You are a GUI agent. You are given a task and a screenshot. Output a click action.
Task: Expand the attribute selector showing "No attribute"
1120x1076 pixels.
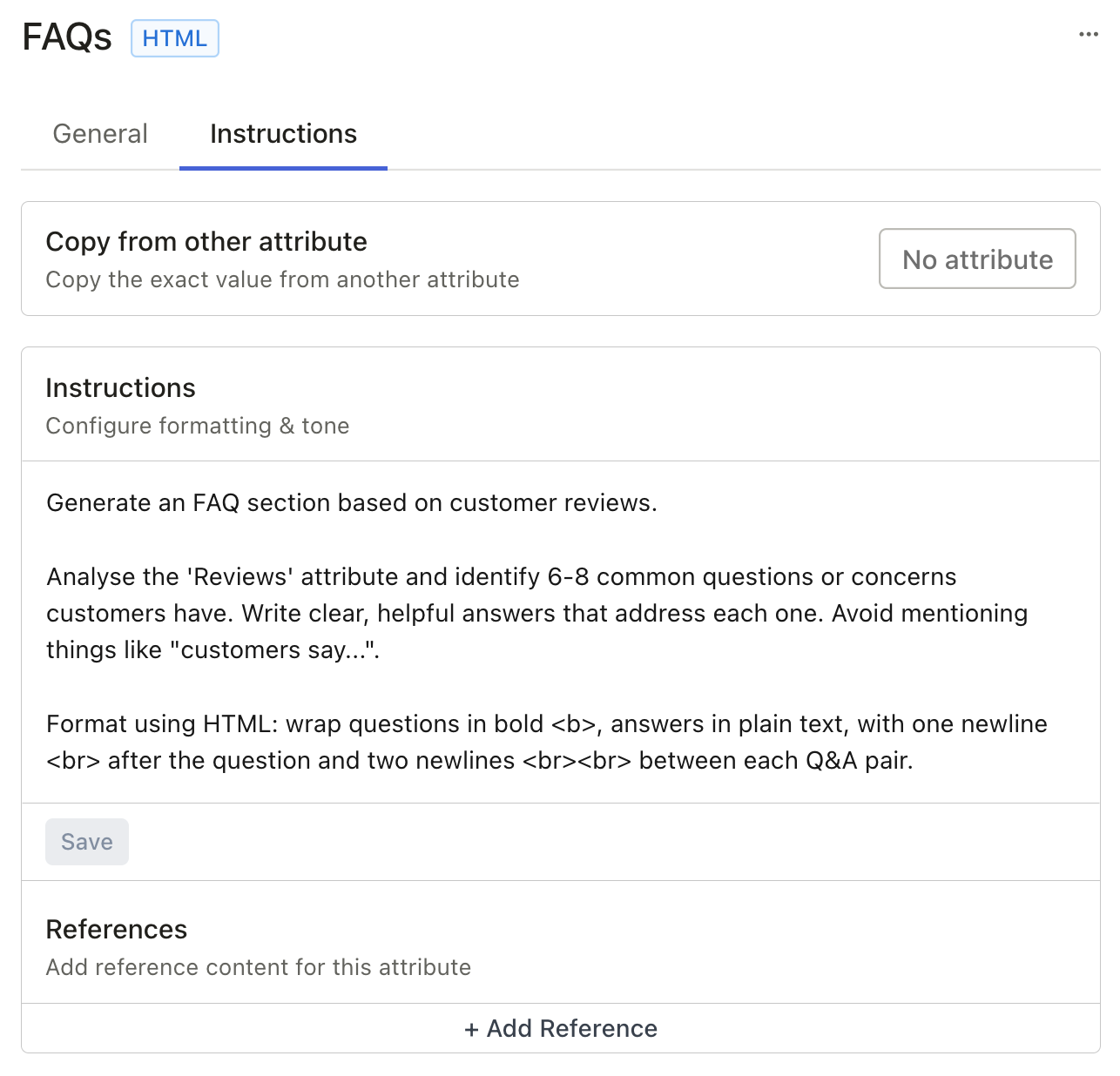click(x=976, y=259)
